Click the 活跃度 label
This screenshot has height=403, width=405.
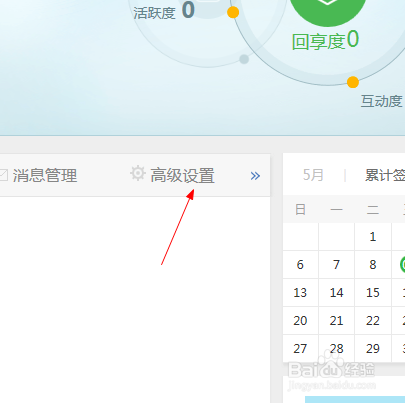pyautogui.click(x=154, y=13)
